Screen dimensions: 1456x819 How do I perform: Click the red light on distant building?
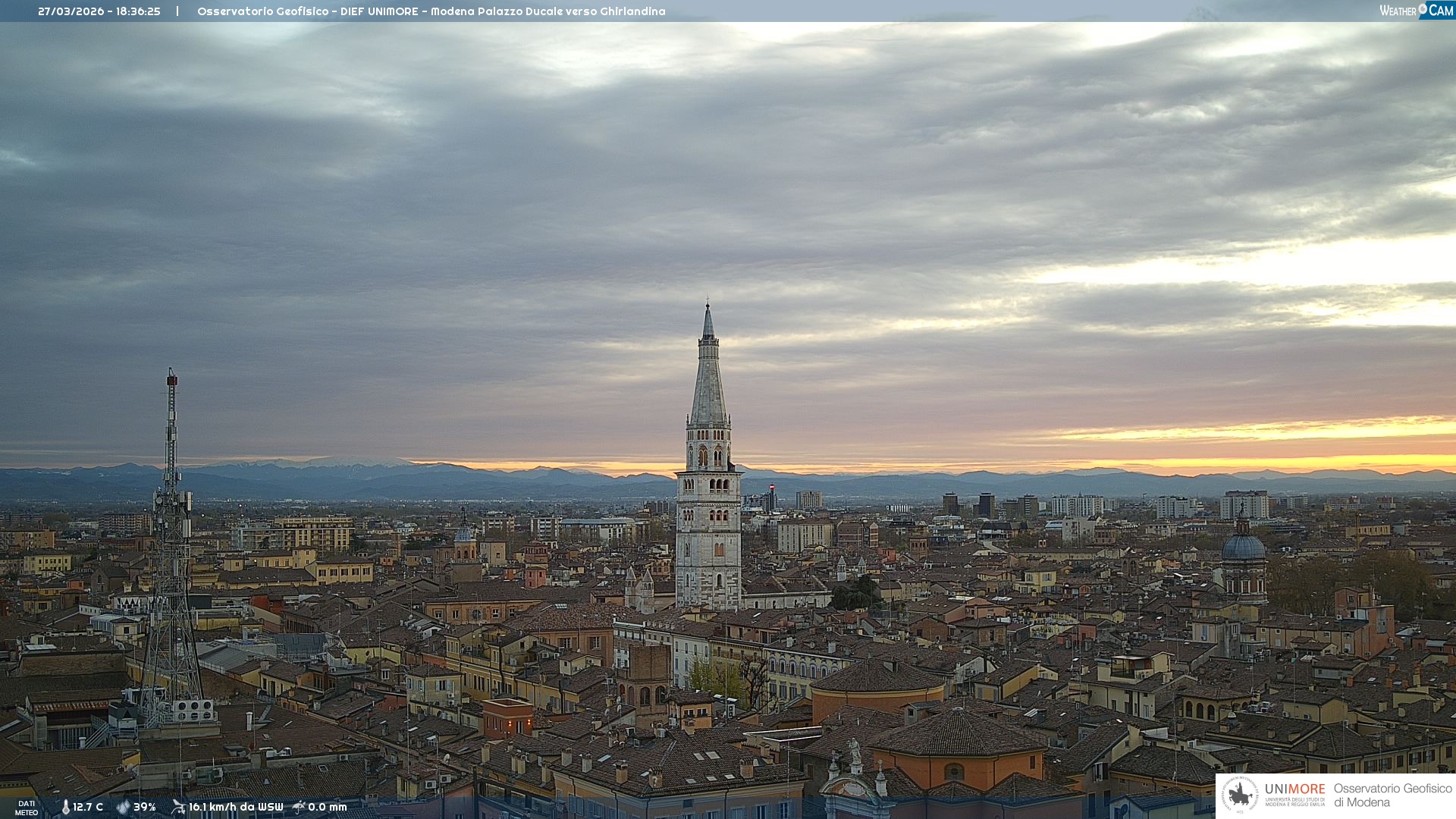tap(772, 488)
